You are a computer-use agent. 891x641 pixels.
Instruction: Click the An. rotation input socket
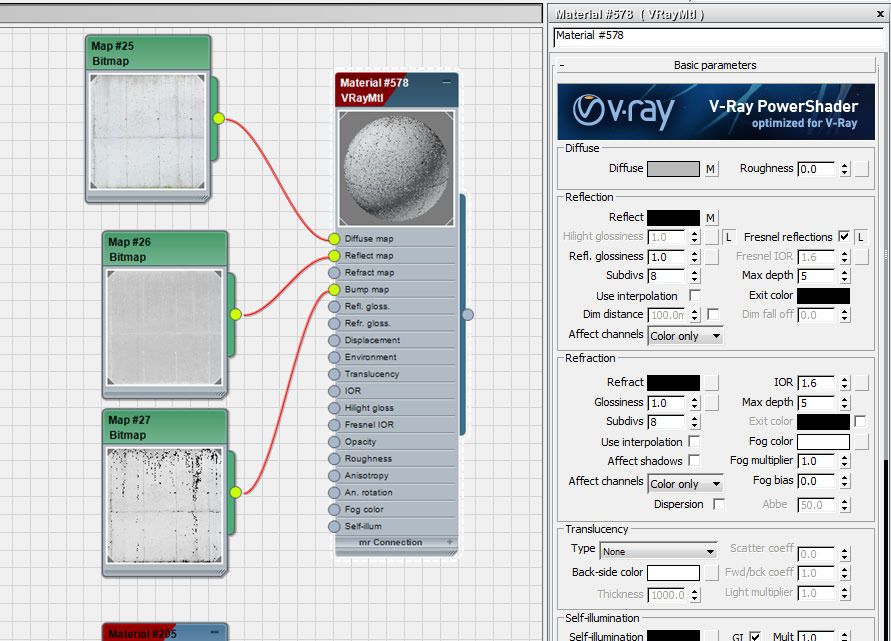[x=334, y=493]
